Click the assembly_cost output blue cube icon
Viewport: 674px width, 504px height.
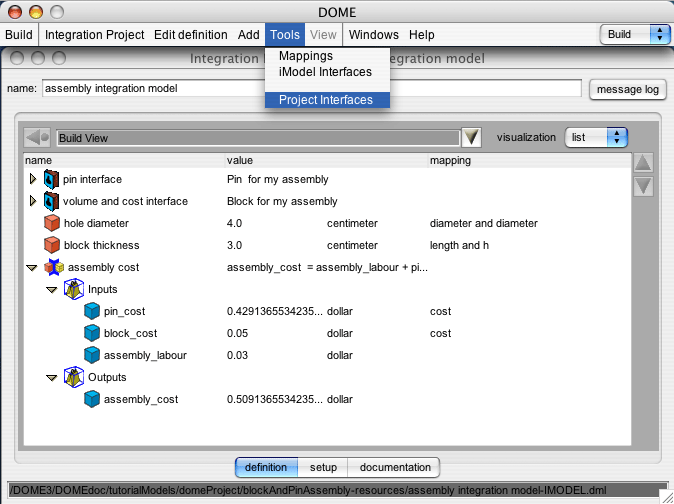click(x=92, y=399)
